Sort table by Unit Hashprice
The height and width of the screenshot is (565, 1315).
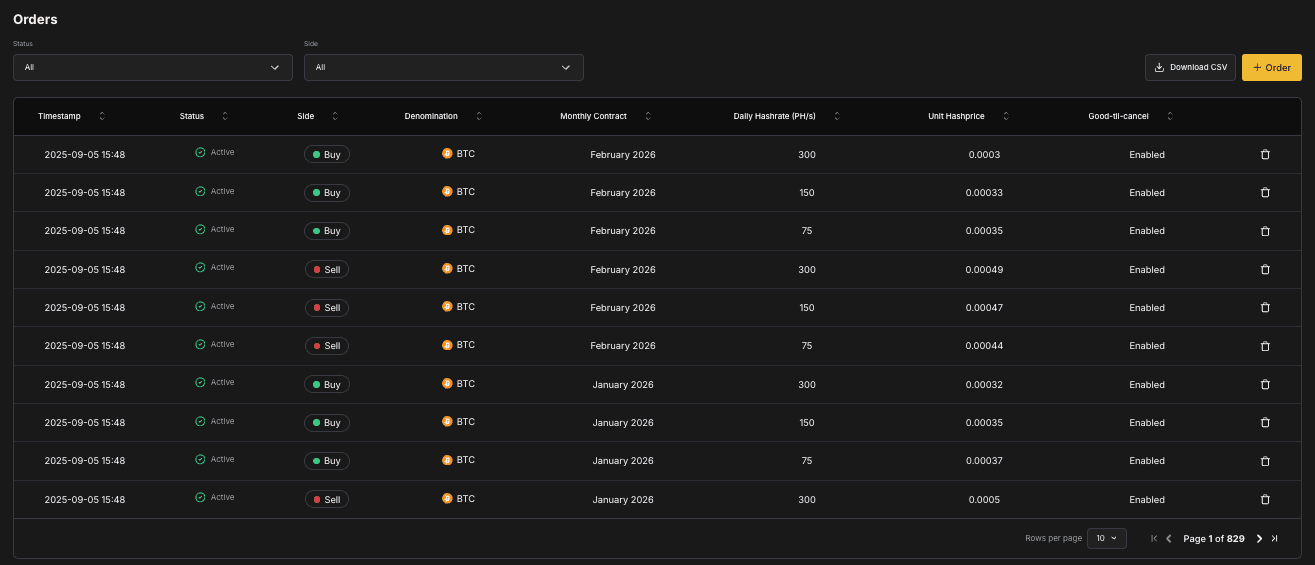[x=1005, y=116]
